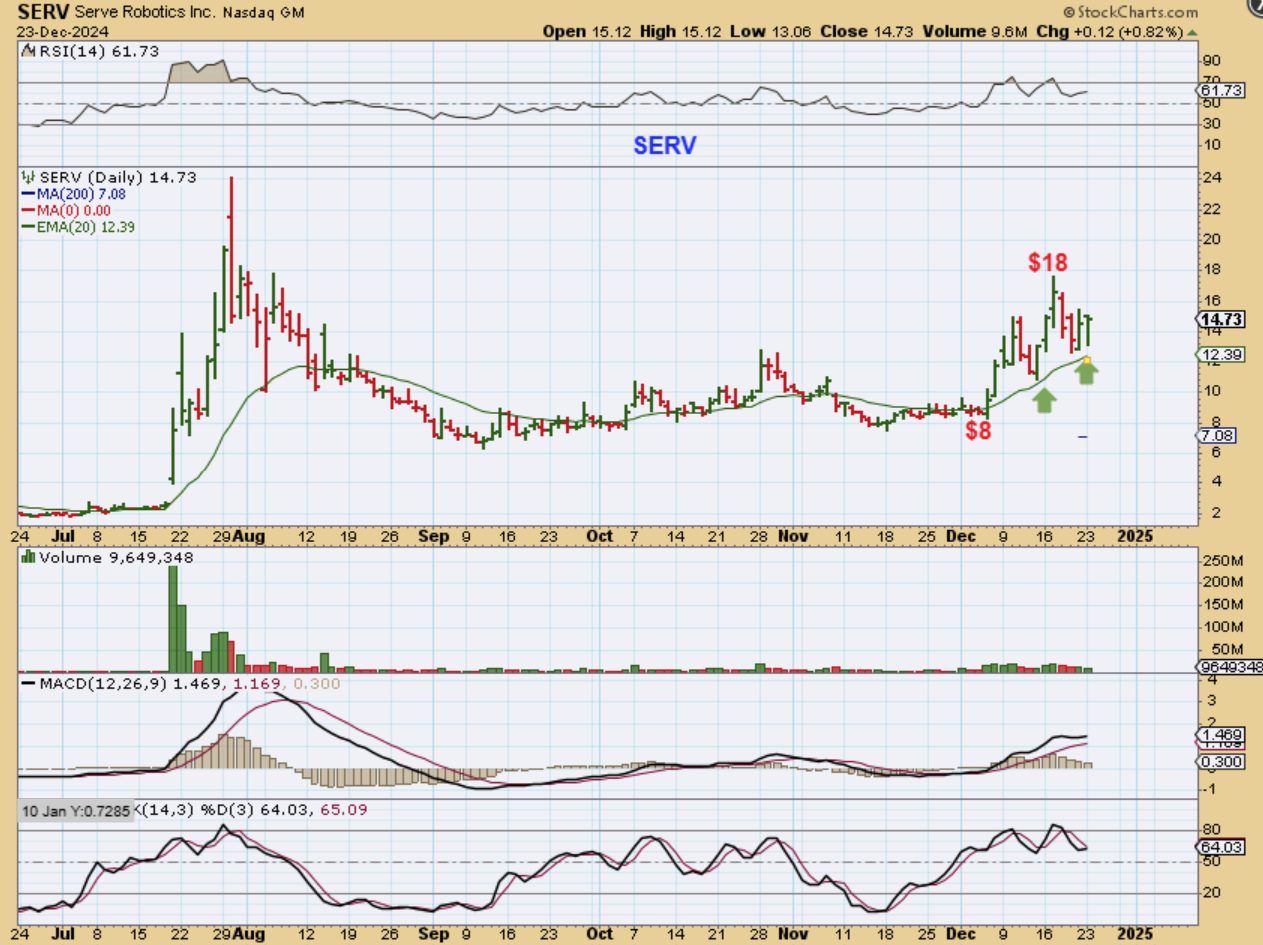The height and width of the screenshot is (945, 1263).
Task: Click the 9649348 volume axis tag
Action: click(1228, 667)
